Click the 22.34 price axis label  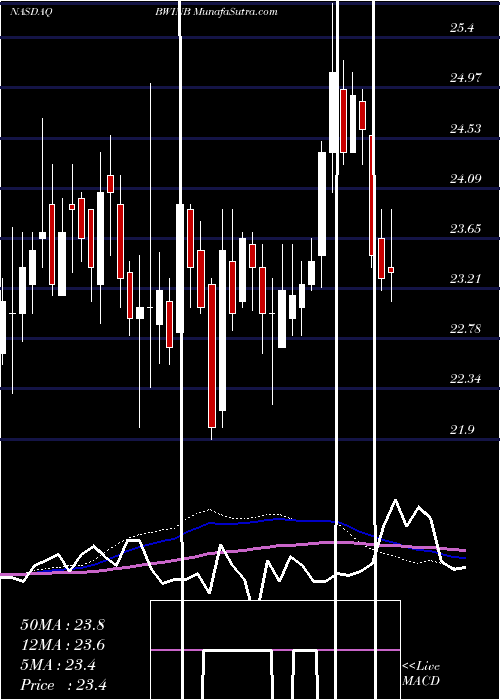[x=466, y=379]
